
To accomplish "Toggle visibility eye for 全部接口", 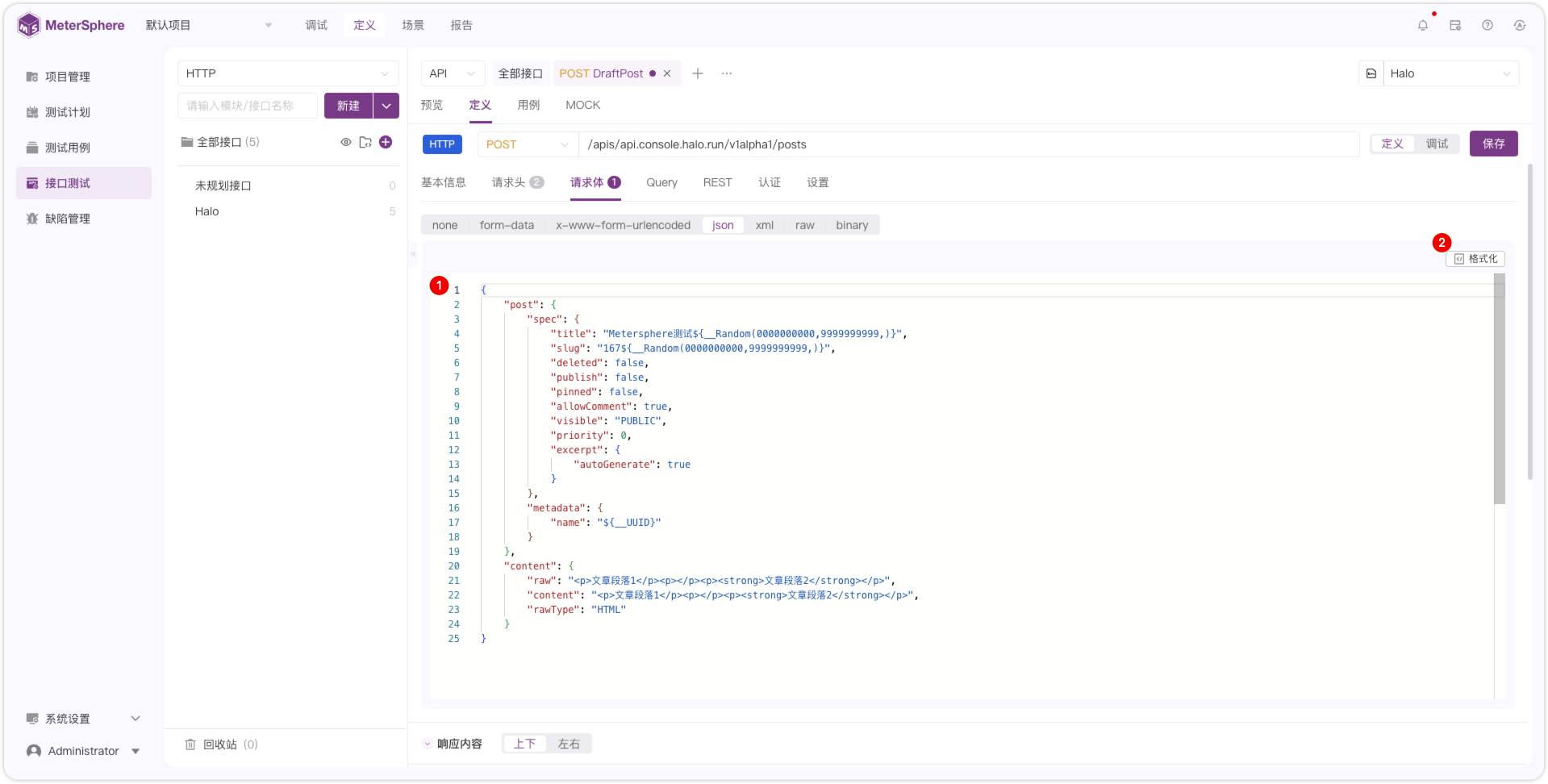I will (x=346, y=142).
